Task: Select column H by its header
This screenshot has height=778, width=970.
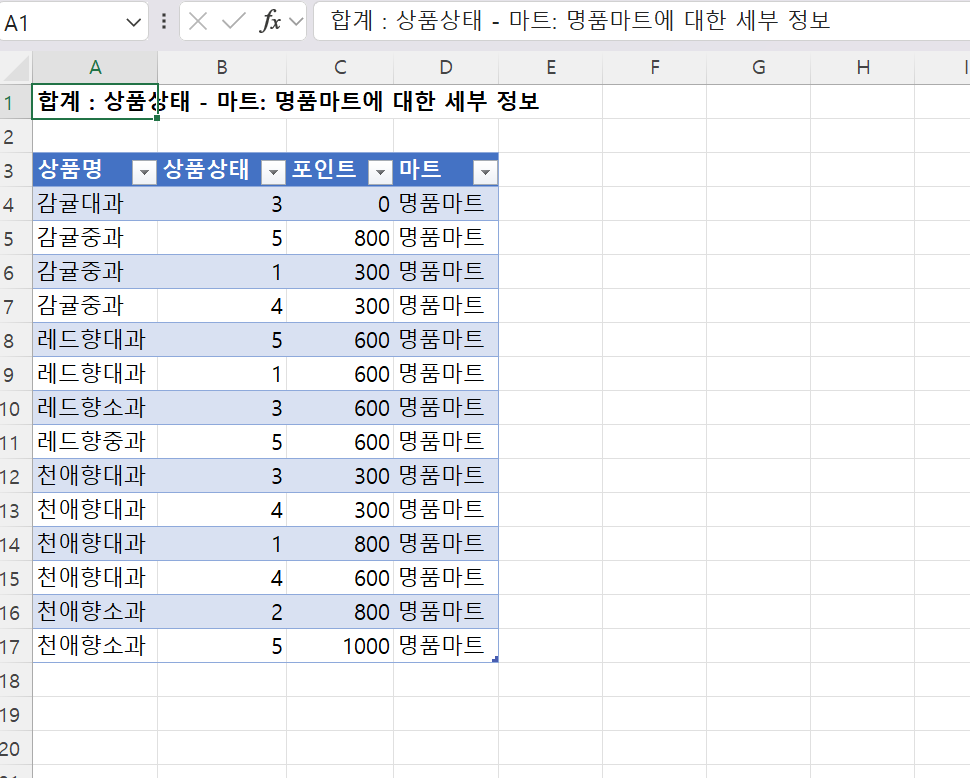Action: (x=862, y=67)
